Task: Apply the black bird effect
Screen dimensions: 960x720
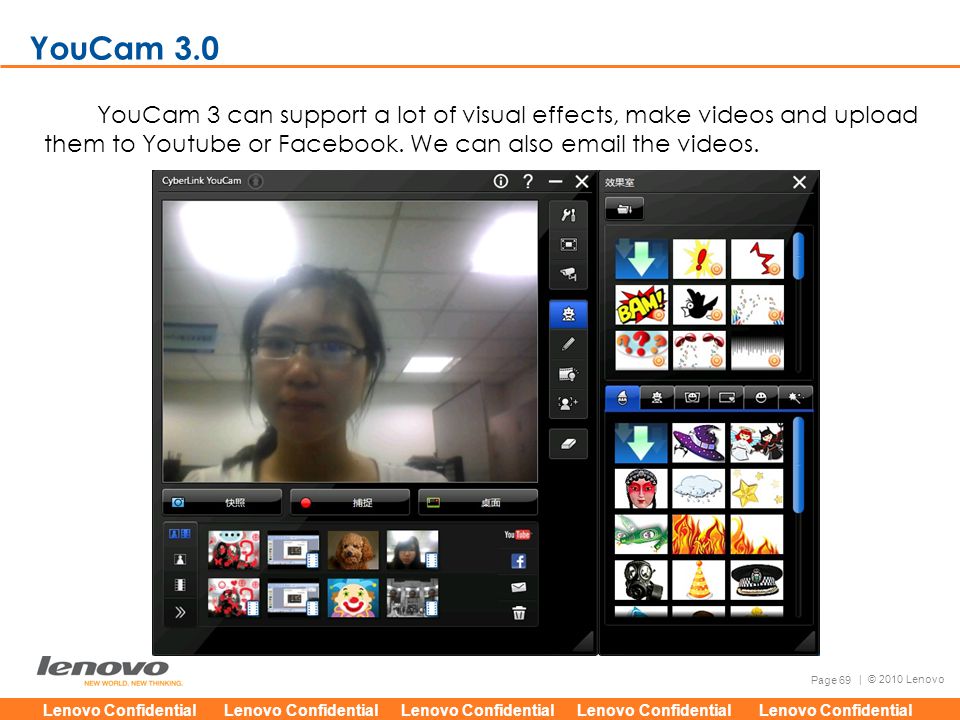Action: pos(699,305)
